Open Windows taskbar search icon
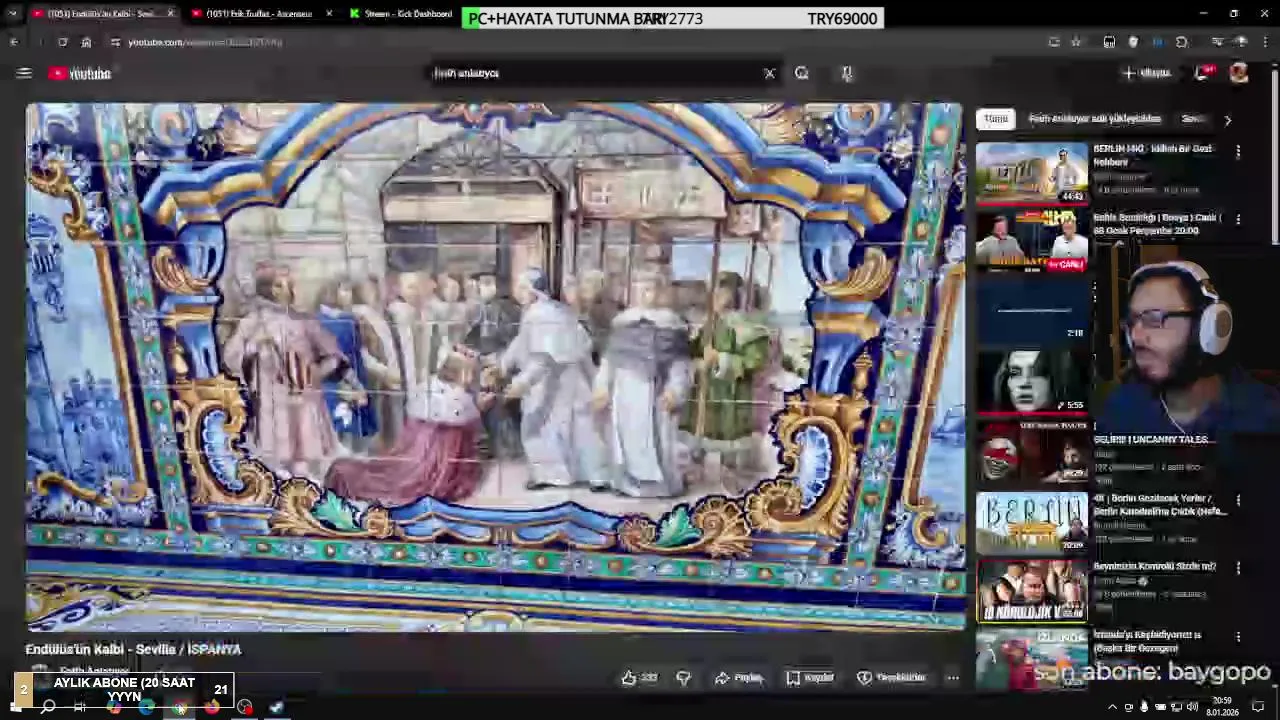This screenshot has width=1280, height=720. tap(47, 708)
